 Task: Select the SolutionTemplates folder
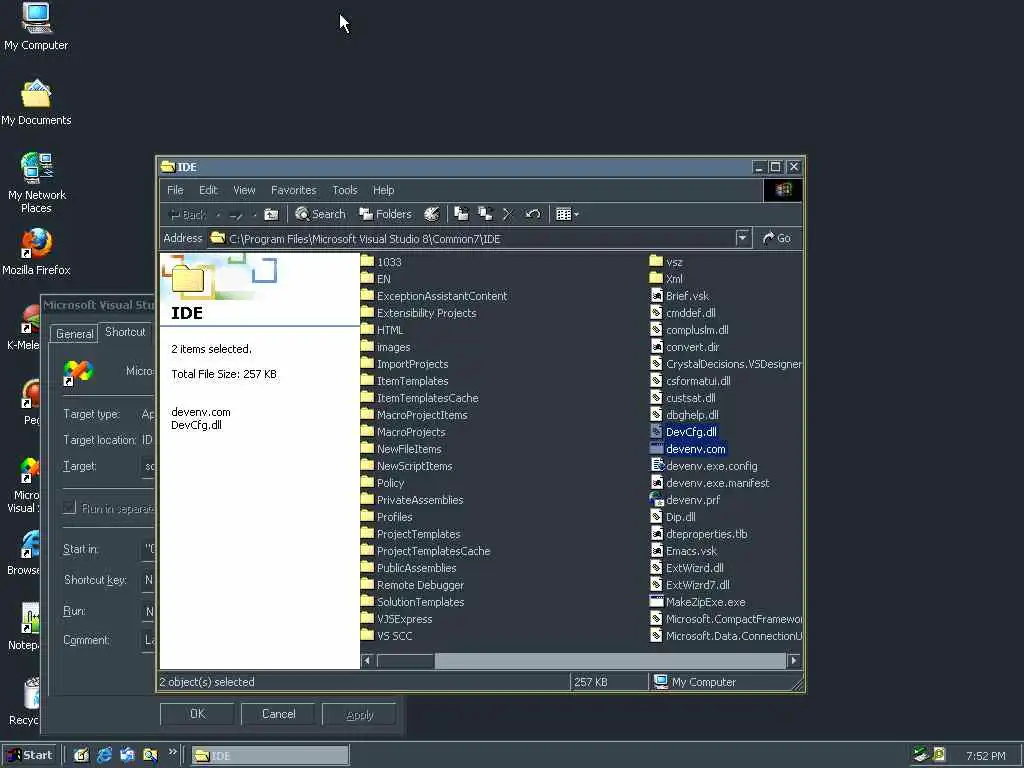pyautogui.click(x=413, y=601)
